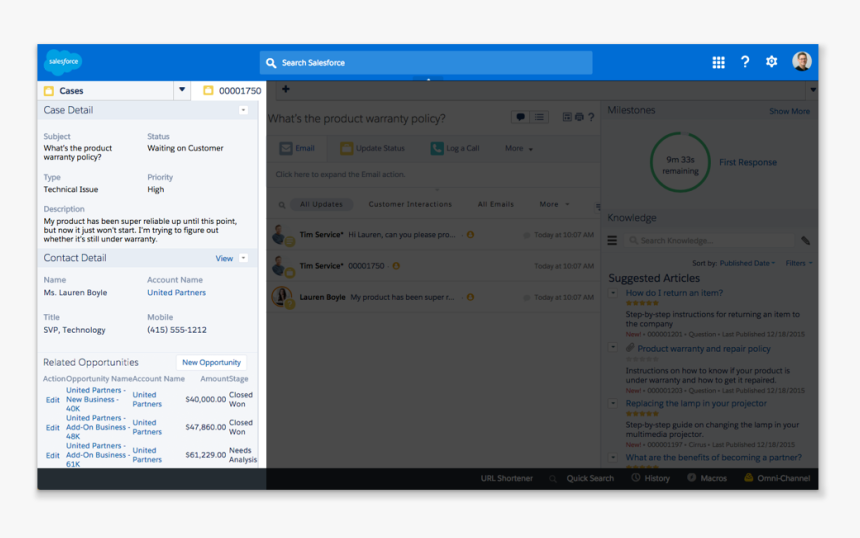Click the 9m 33s remaining progress ring
Viewport: 860px width, 538px height.
tap(680, 162)
